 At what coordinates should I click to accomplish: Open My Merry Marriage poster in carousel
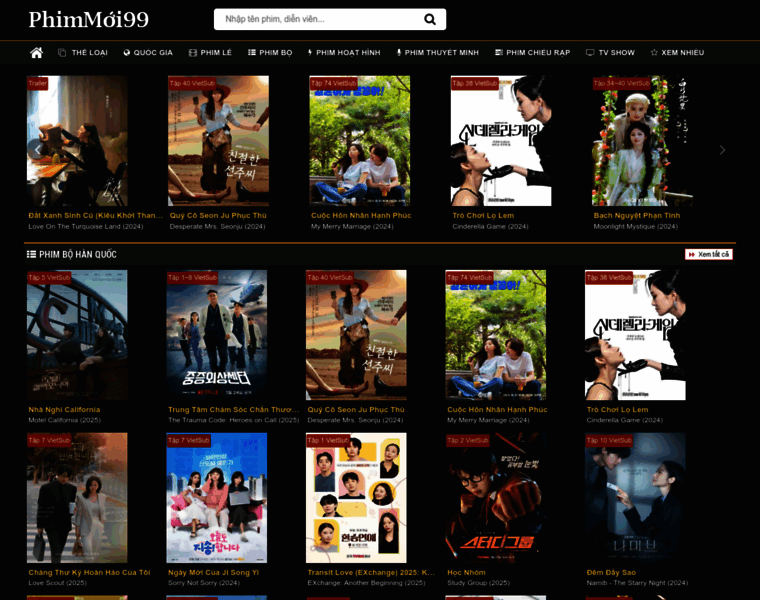pos(360,141)
